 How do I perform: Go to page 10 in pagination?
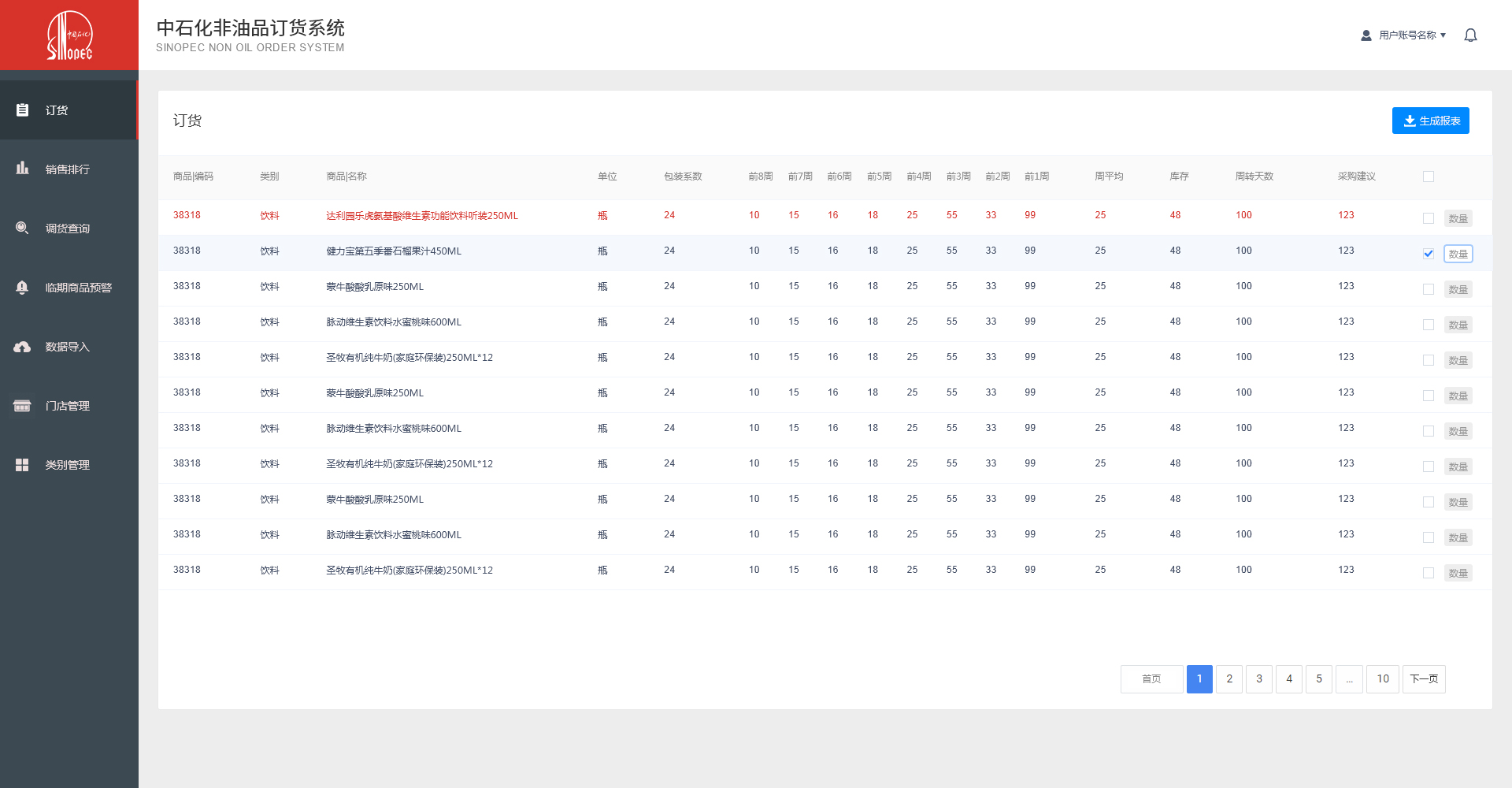[1382, 679]
